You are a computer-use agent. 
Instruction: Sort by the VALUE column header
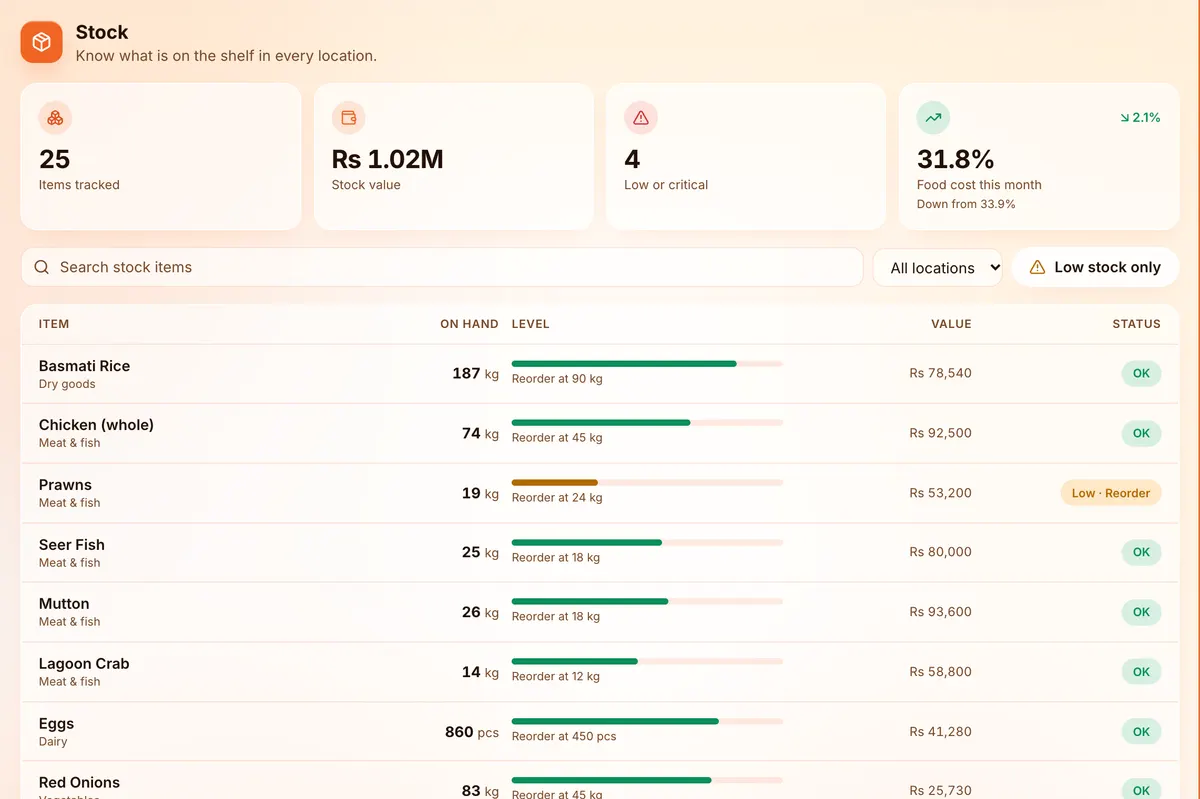point(951,324)
